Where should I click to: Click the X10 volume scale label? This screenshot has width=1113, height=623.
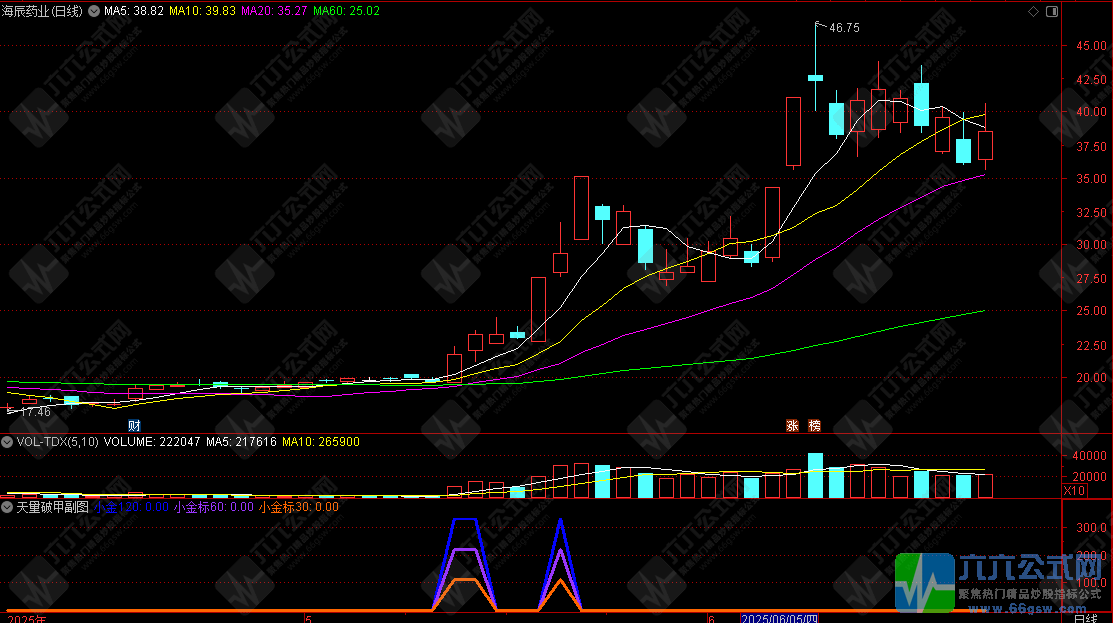point(1073,491)
